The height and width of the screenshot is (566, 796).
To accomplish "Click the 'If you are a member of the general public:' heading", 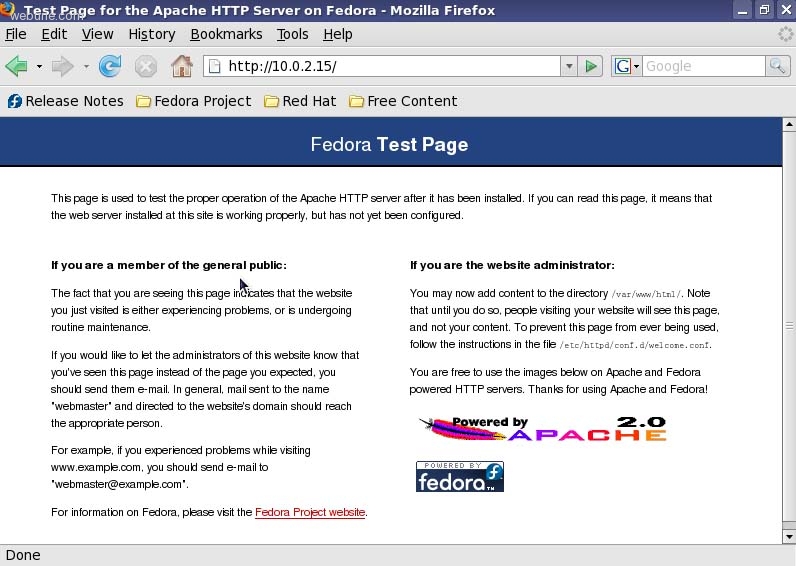I will click(x=169, y=265).
